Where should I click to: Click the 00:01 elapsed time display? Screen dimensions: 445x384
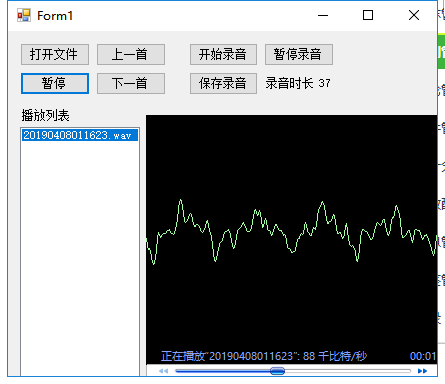[423, 356]
